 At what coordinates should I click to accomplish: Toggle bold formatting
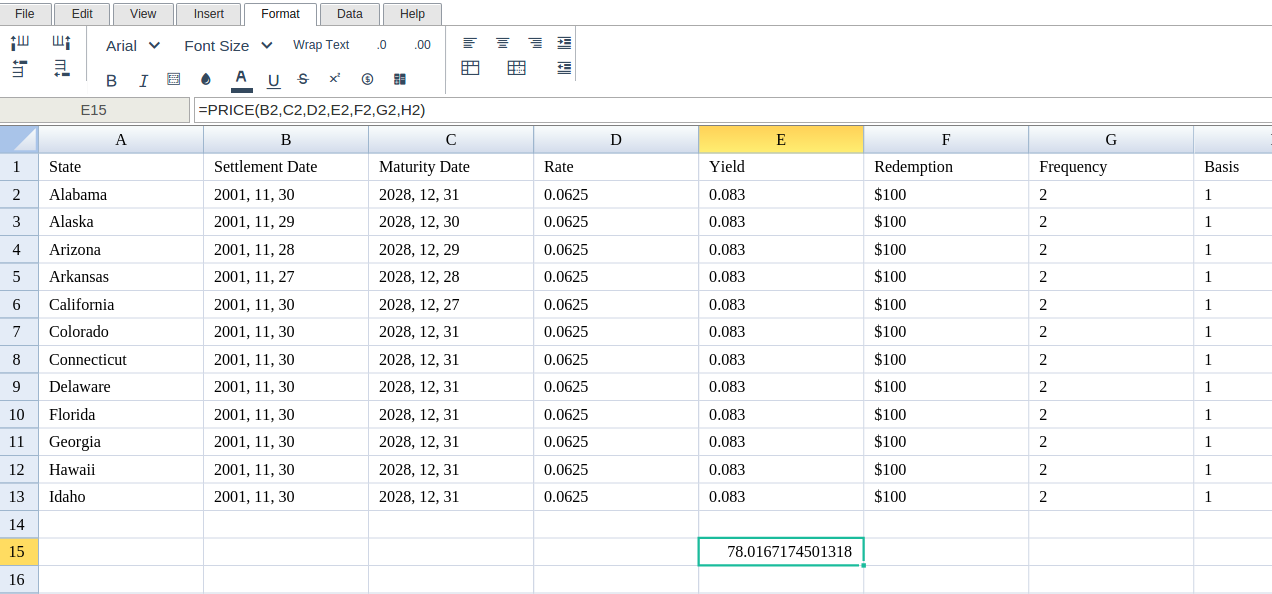point(111,80)
